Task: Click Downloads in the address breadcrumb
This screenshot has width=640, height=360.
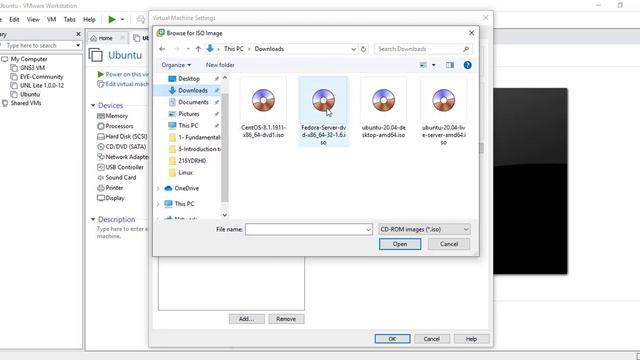Action: (269, 49)
